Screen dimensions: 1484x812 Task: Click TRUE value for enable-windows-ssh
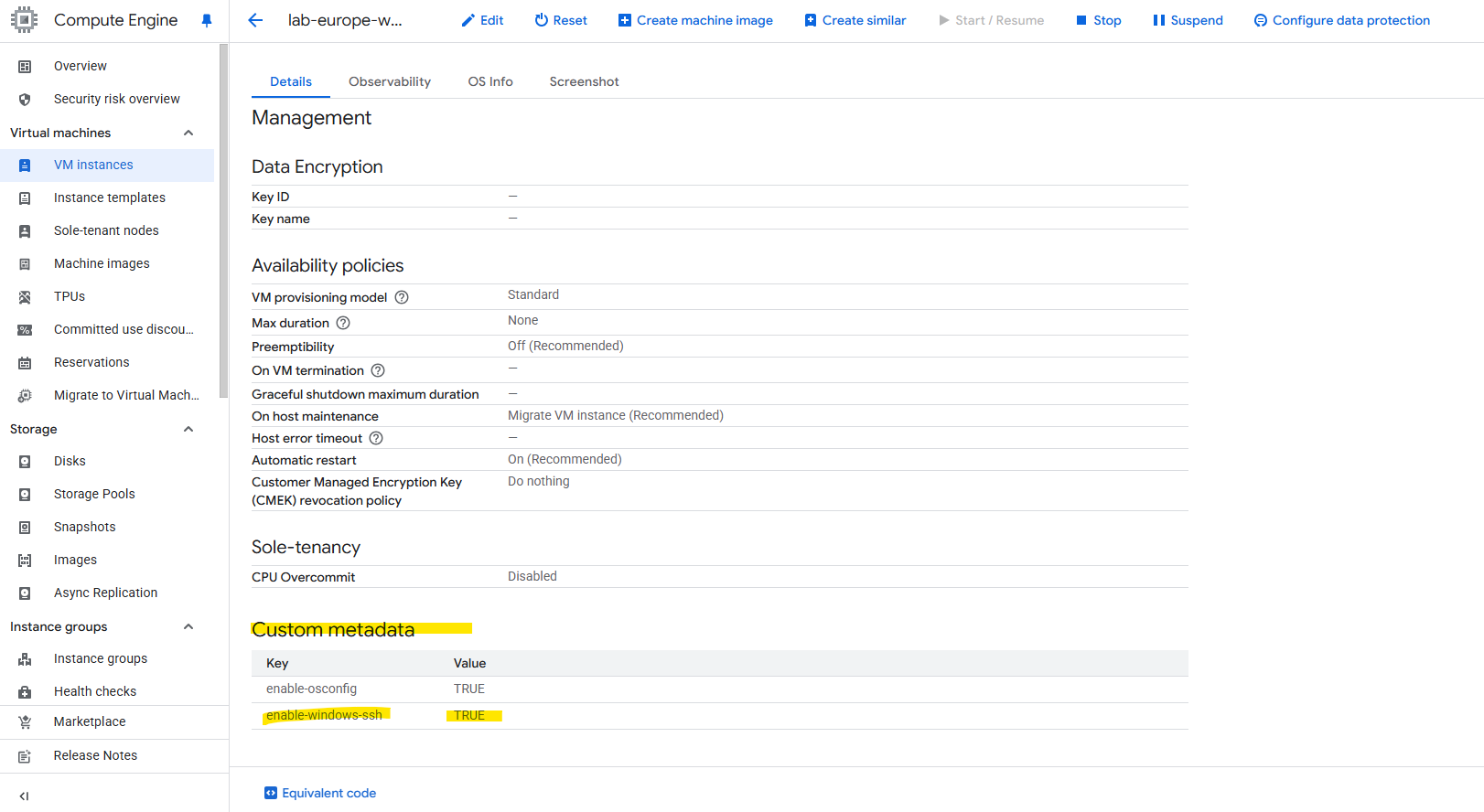[x=469, y=715]
